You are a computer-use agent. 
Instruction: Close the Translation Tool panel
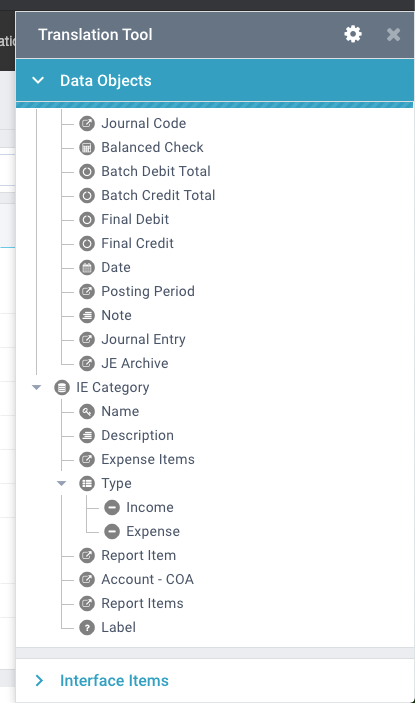click(393, 35)
